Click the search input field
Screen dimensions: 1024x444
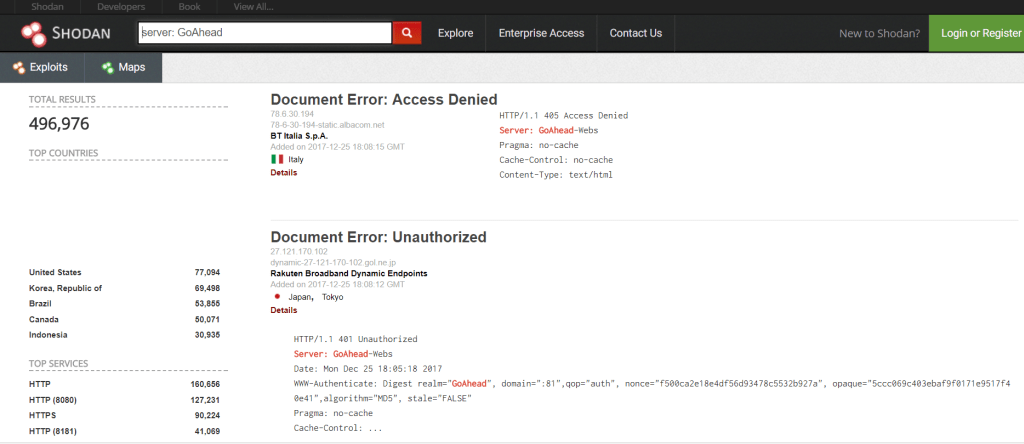[264, 33]
